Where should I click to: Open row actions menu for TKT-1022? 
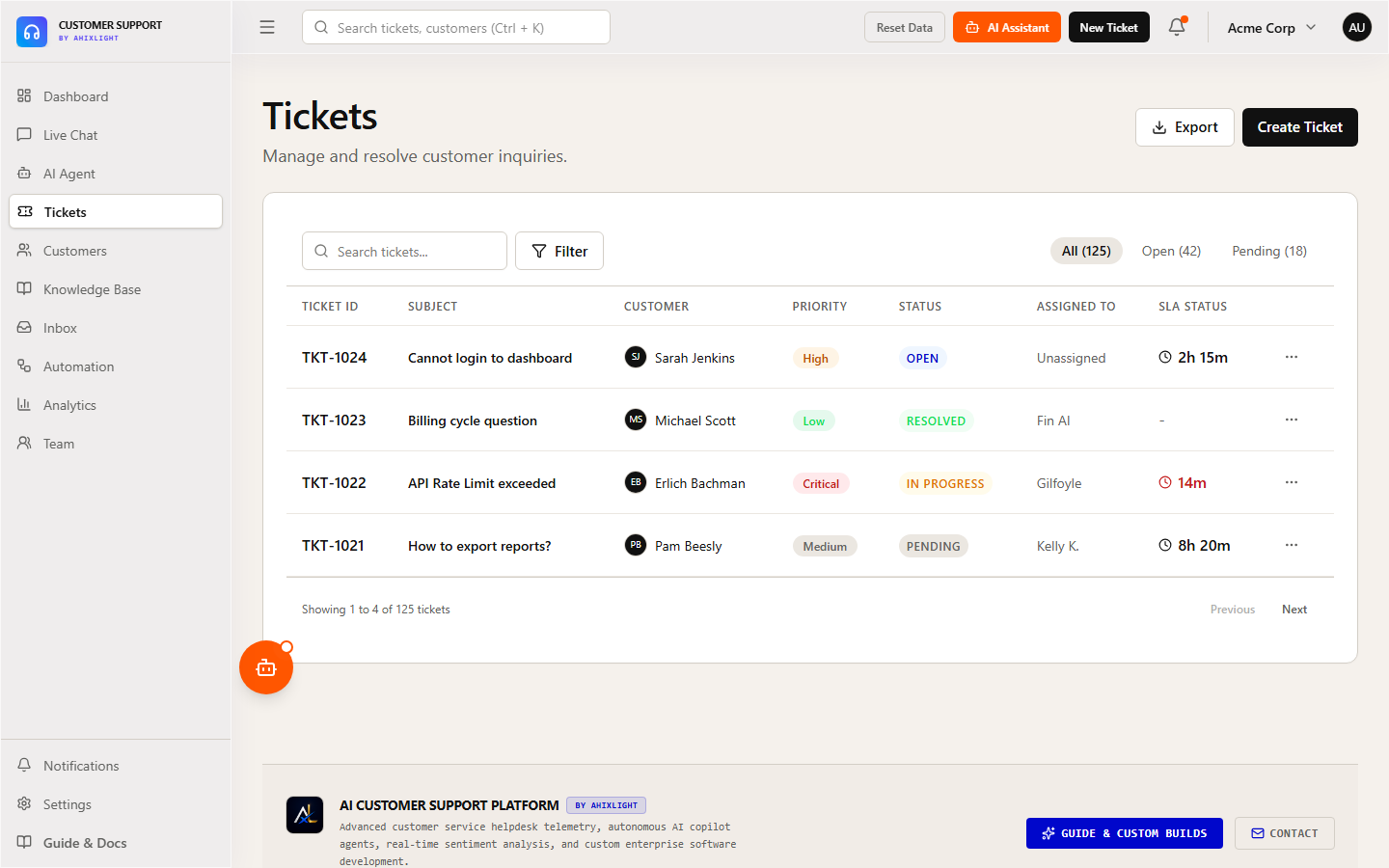[1292, 482]
